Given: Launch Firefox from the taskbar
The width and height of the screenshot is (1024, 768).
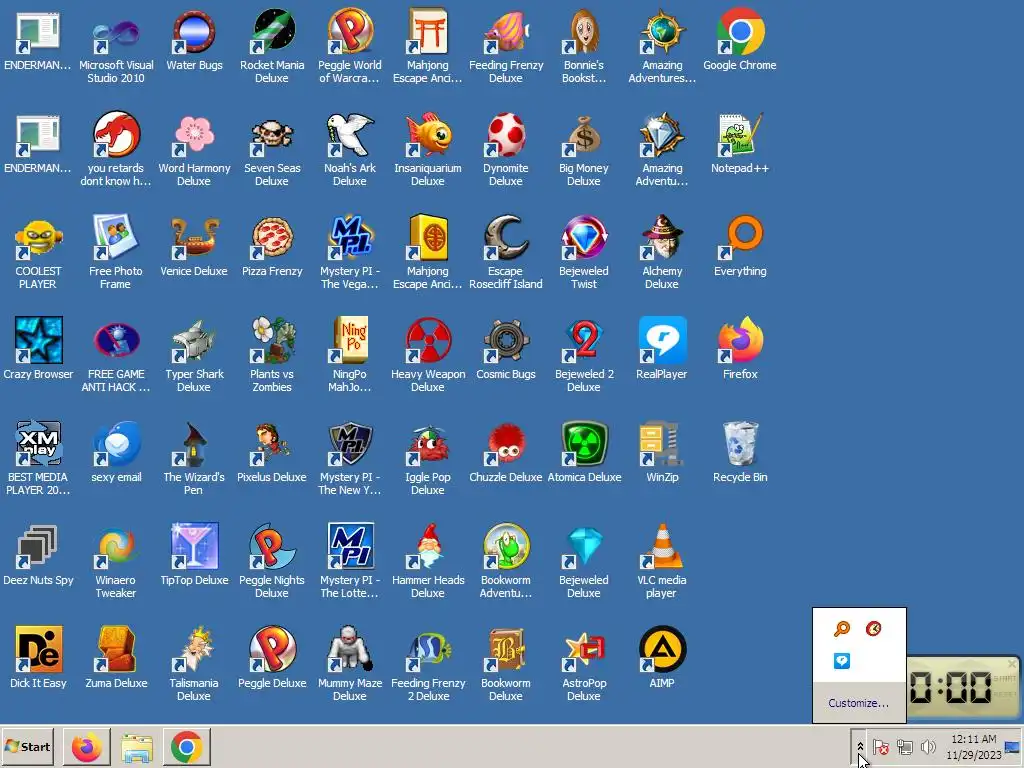Looking at the screenshot, I should click(87, 747).
